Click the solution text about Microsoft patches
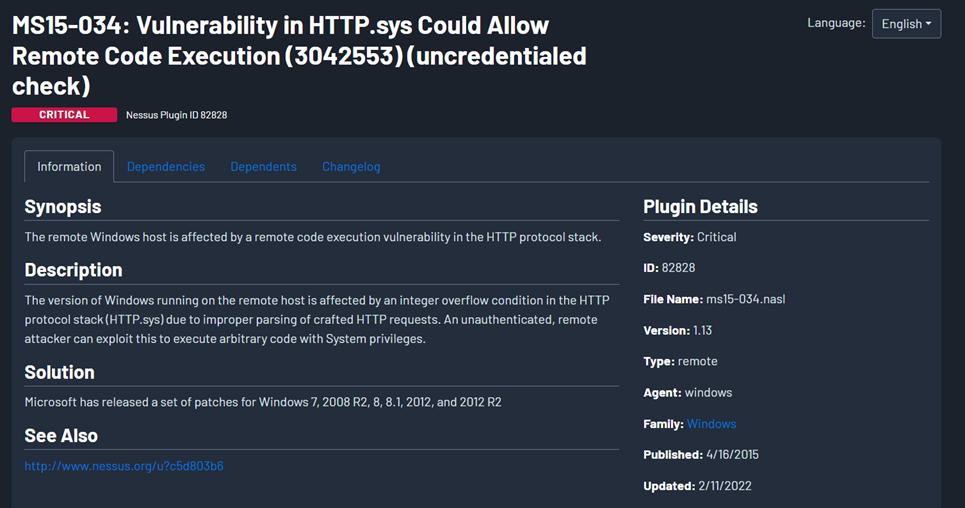The height and width of the screenshot is (508, 965). coord(263,402)
